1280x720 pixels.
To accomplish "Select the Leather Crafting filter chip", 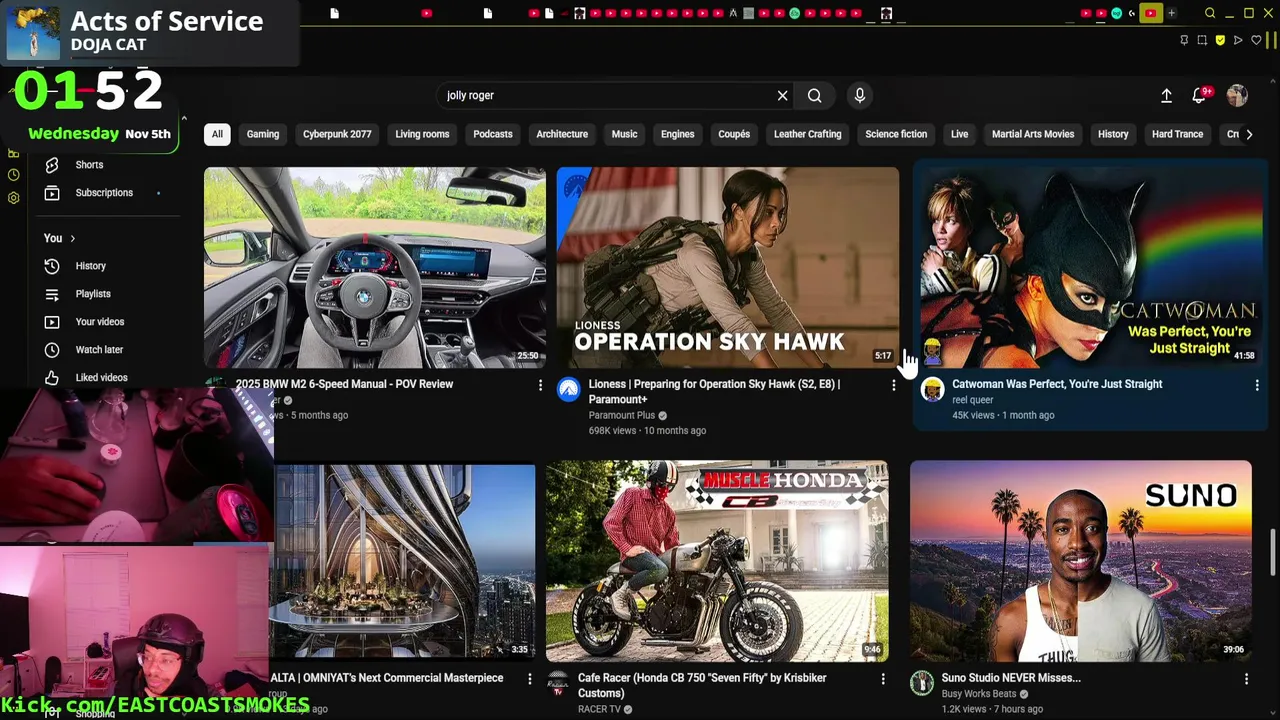I will [807, 134].
